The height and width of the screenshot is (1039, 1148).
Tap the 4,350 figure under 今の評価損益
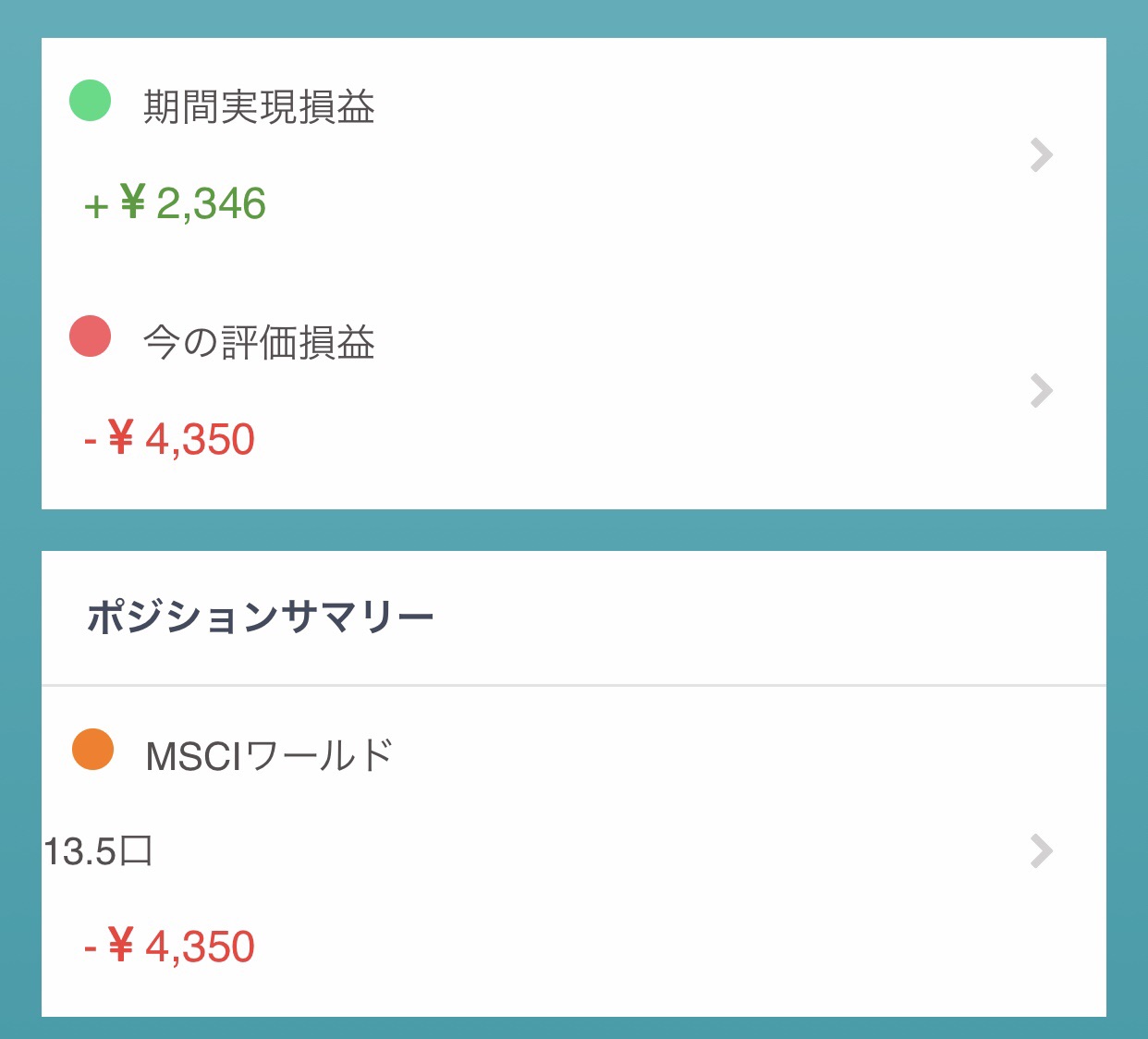[201, 439]
